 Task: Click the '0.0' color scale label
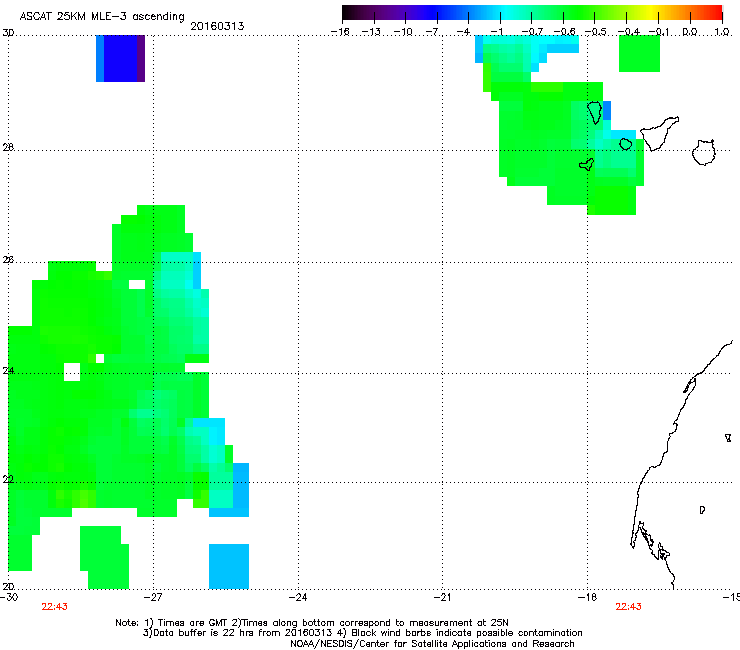click(690, 32)
